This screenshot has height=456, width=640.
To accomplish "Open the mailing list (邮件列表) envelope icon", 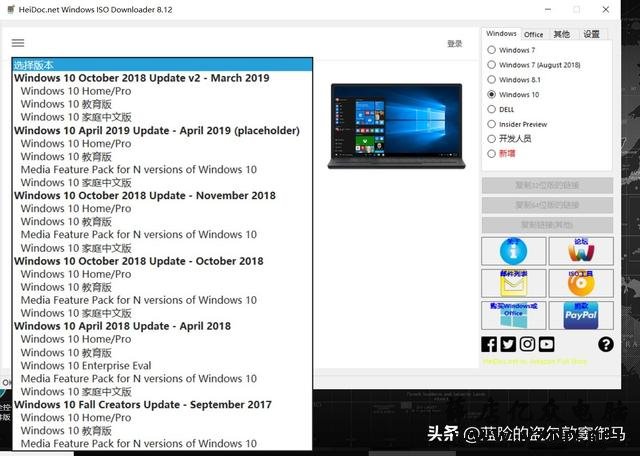I will (513, 283).
